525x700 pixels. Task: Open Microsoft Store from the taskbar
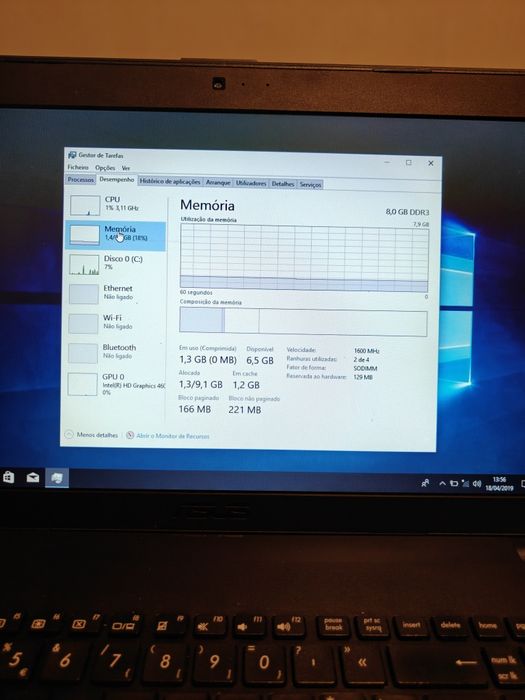coord(8,478)
